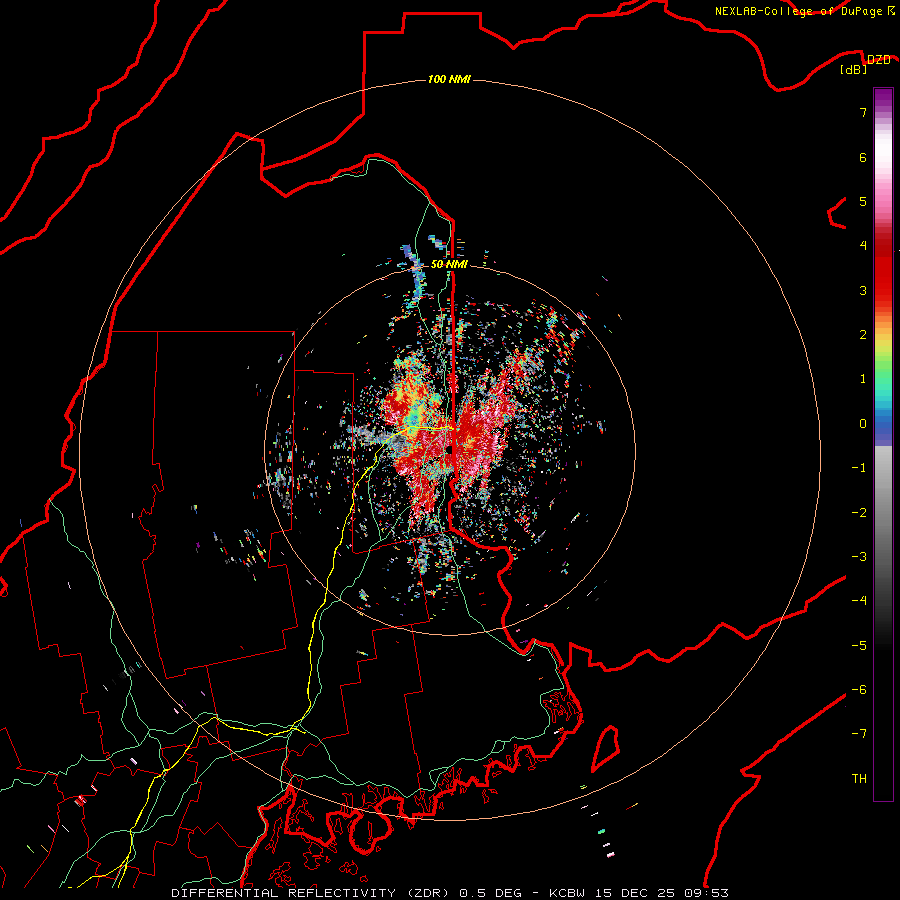Click the 50 NMI range ring label
This screenshot has height=900, width=900.
coord(449,264)
